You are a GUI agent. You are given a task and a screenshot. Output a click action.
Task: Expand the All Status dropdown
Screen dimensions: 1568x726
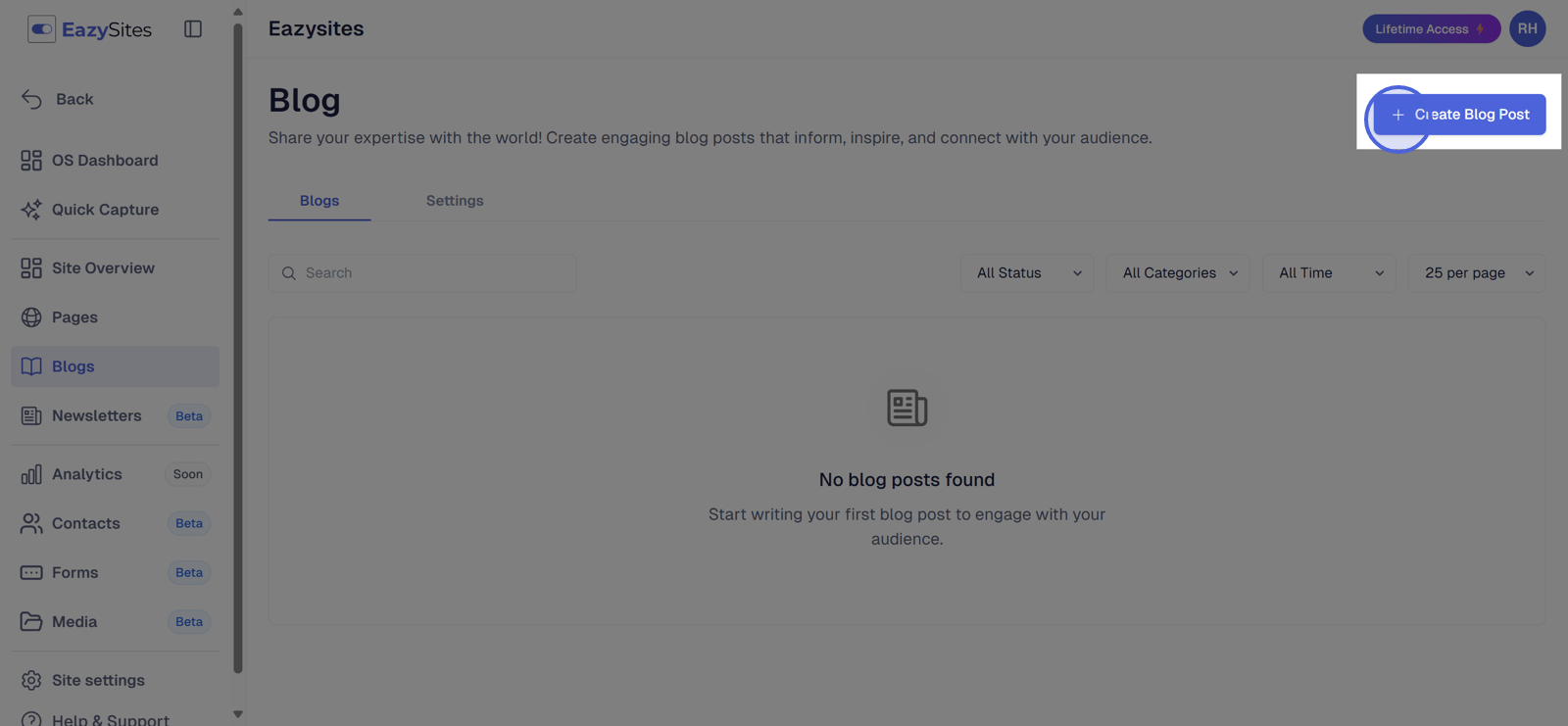click(1027, 273)
